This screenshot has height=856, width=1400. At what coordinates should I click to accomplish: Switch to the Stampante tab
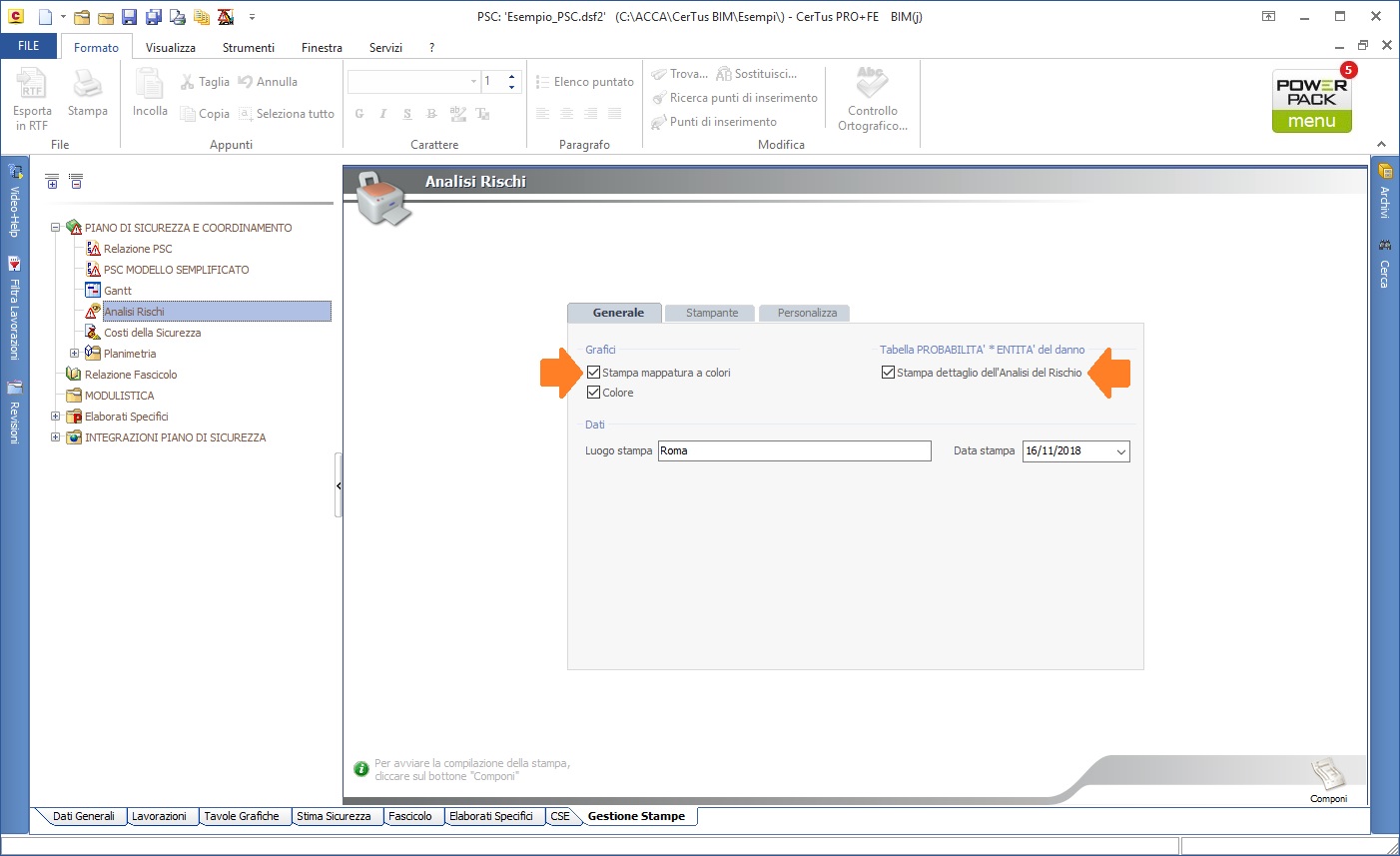pyautogui.click(x=712, y=313)
